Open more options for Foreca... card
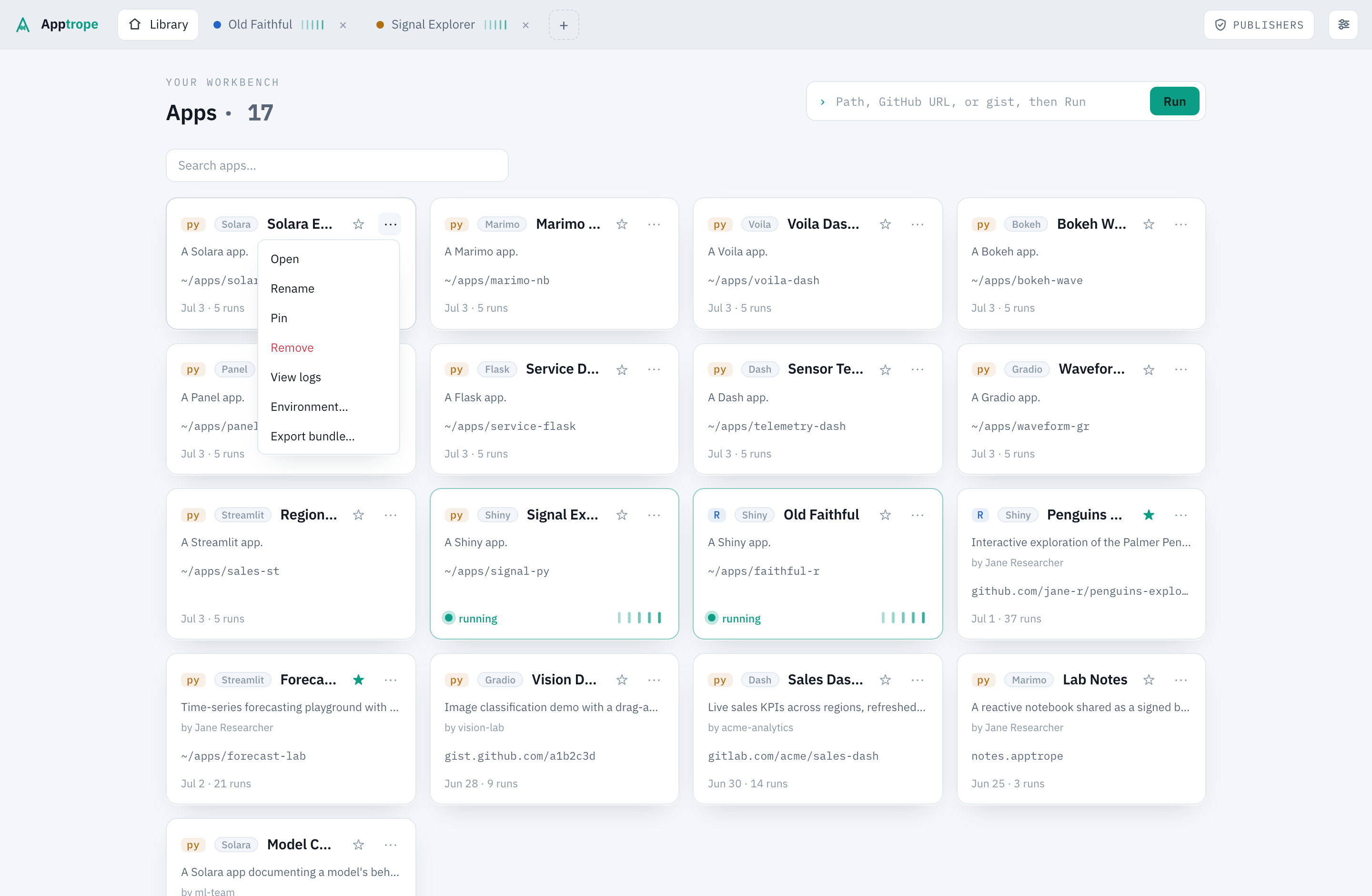1372x896 pixels. point(390,679)
